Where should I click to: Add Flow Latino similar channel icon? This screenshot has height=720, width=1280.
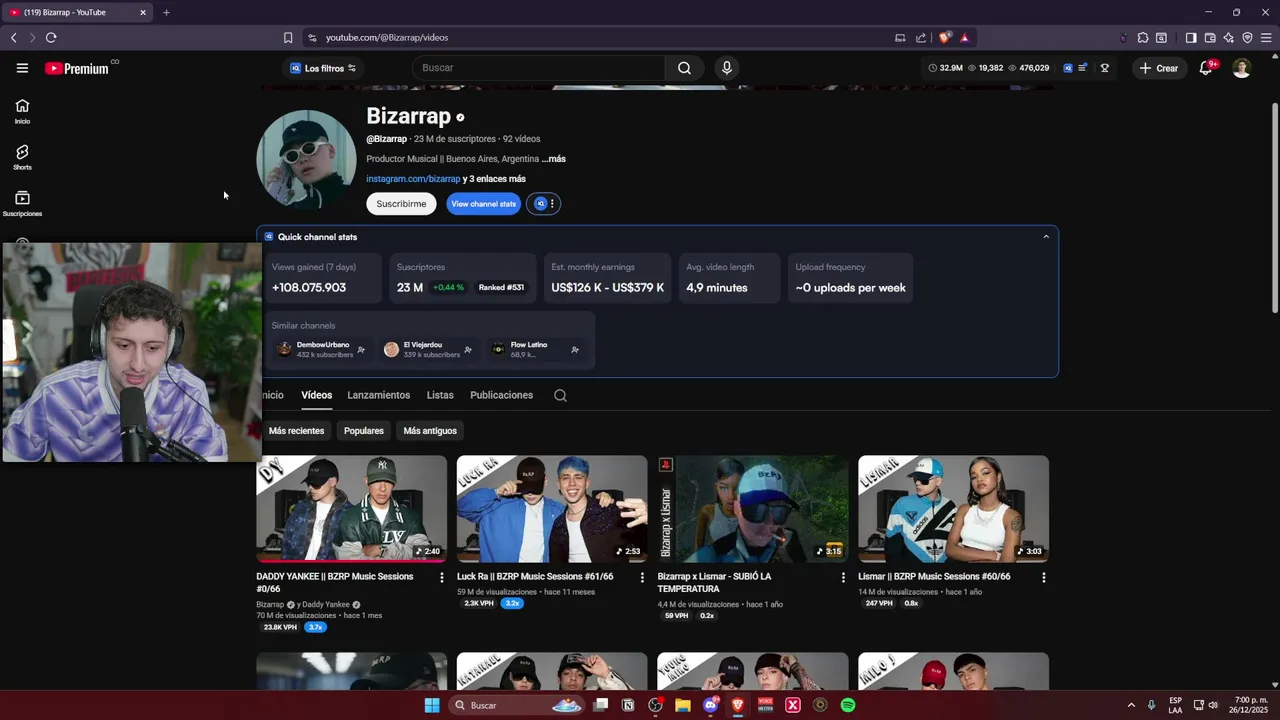(x=575, y=349)
